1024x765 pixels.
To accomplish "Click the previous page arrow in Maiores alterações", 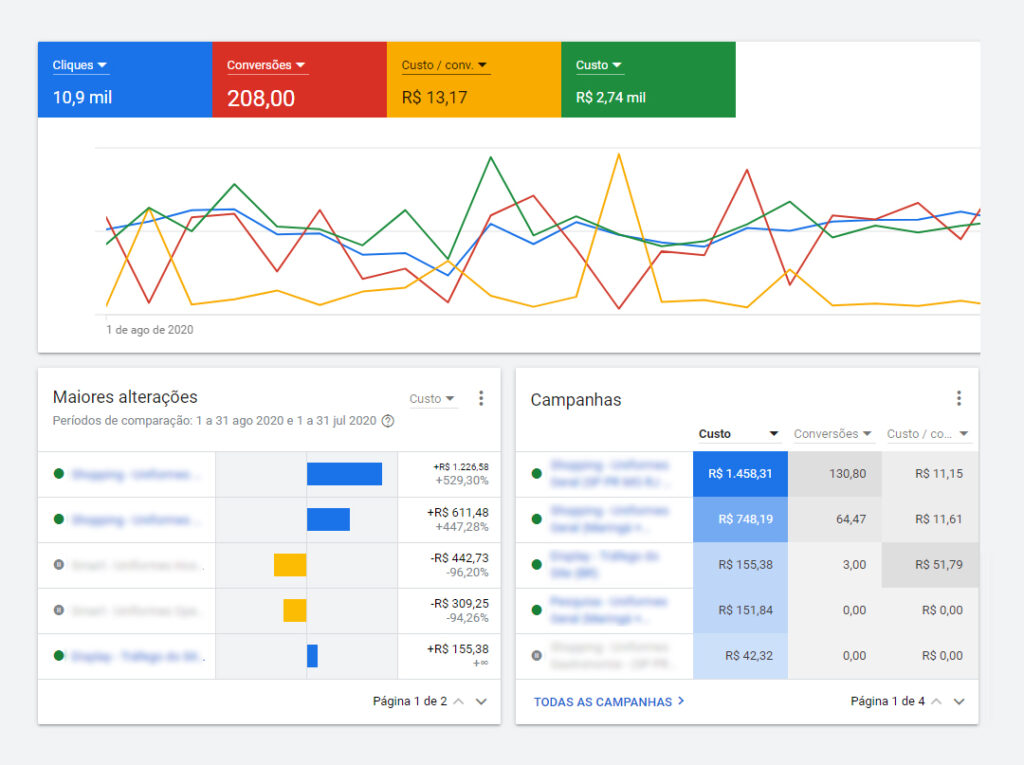I will pyautogui.click(x=458, y=702).
